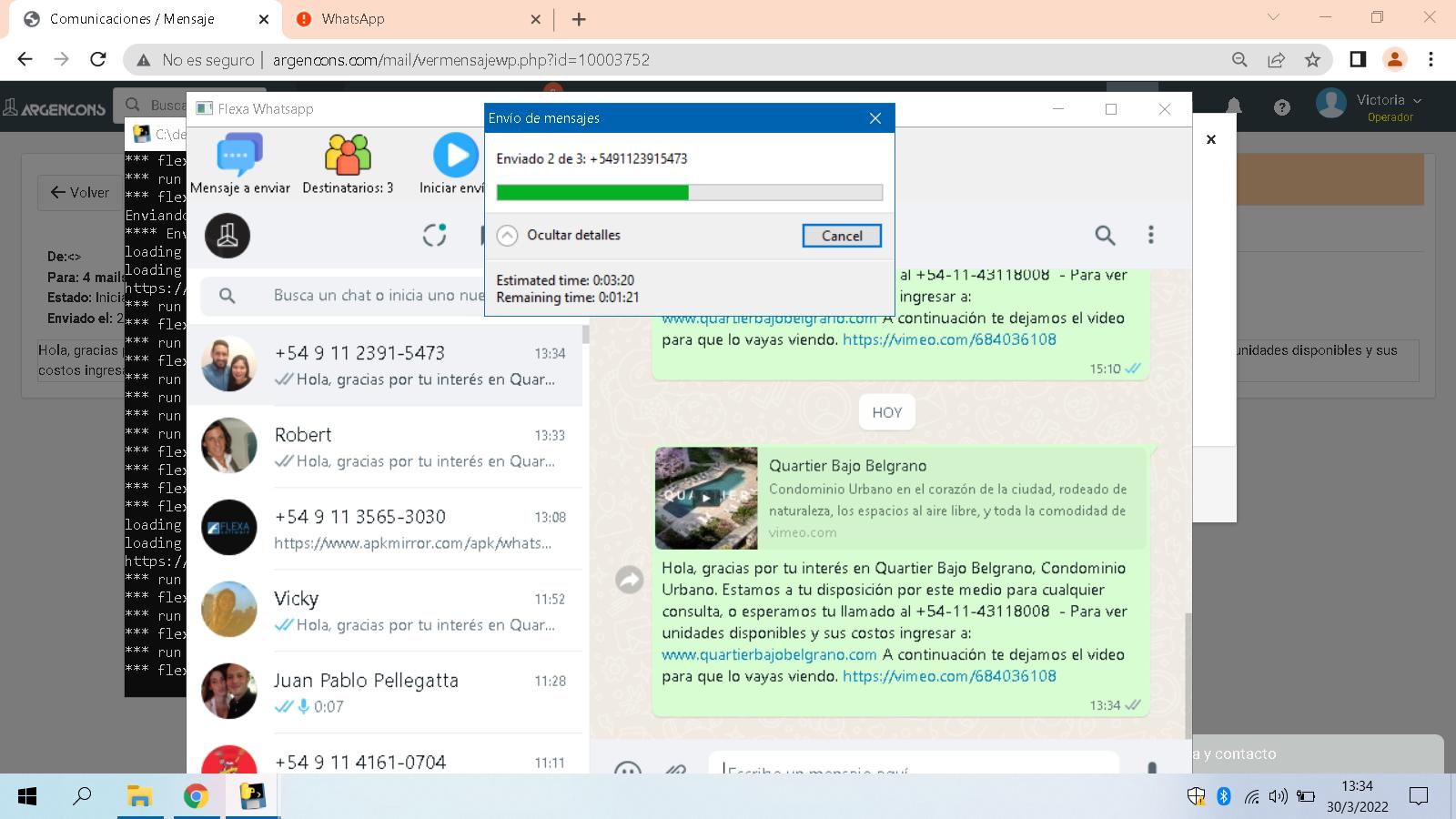Open Wi-Fi network tray icon

[x=1252, y=798]
